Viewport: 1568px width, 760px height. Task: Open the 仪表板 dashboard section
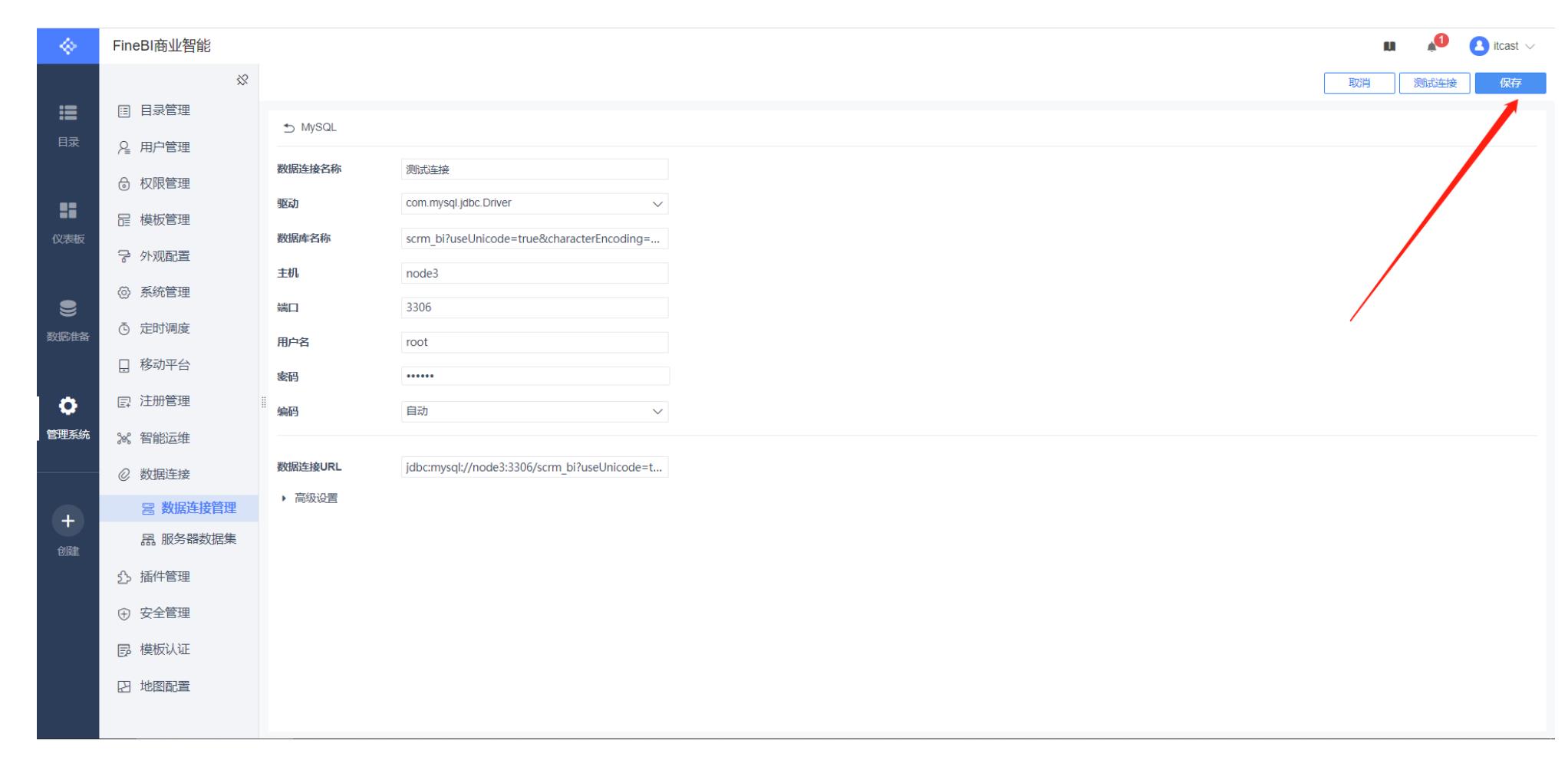click(68, 222)
